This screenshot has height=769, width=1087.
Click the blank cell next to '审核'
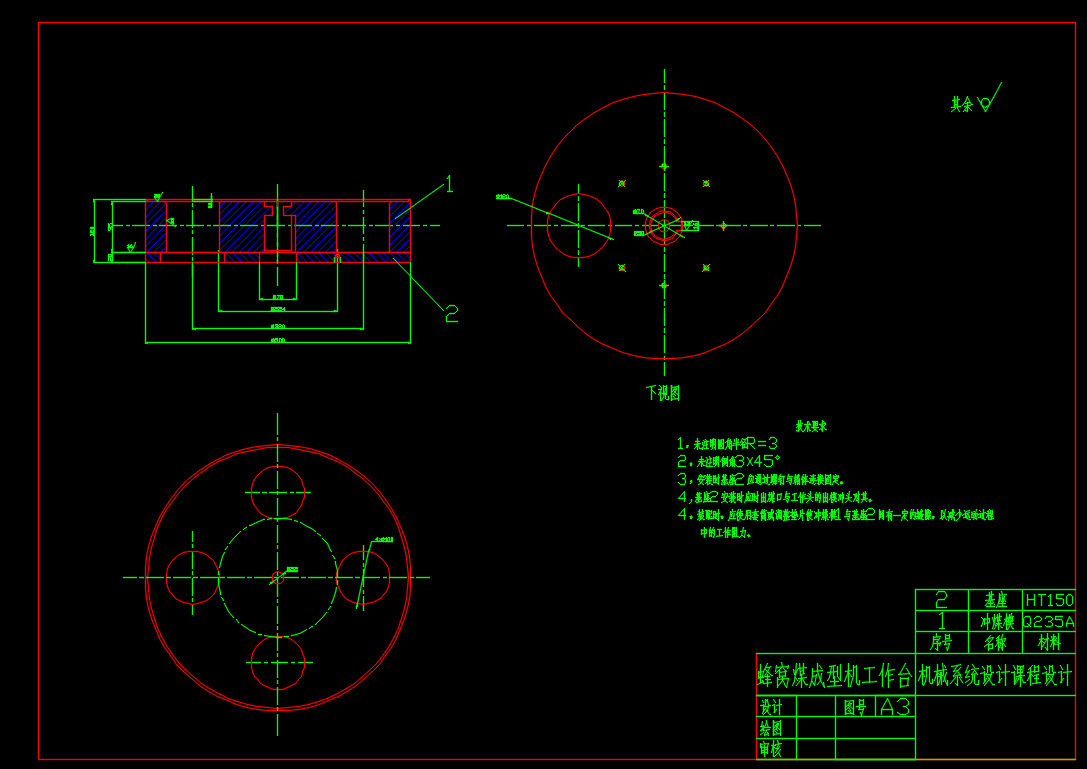click(816, 749)
